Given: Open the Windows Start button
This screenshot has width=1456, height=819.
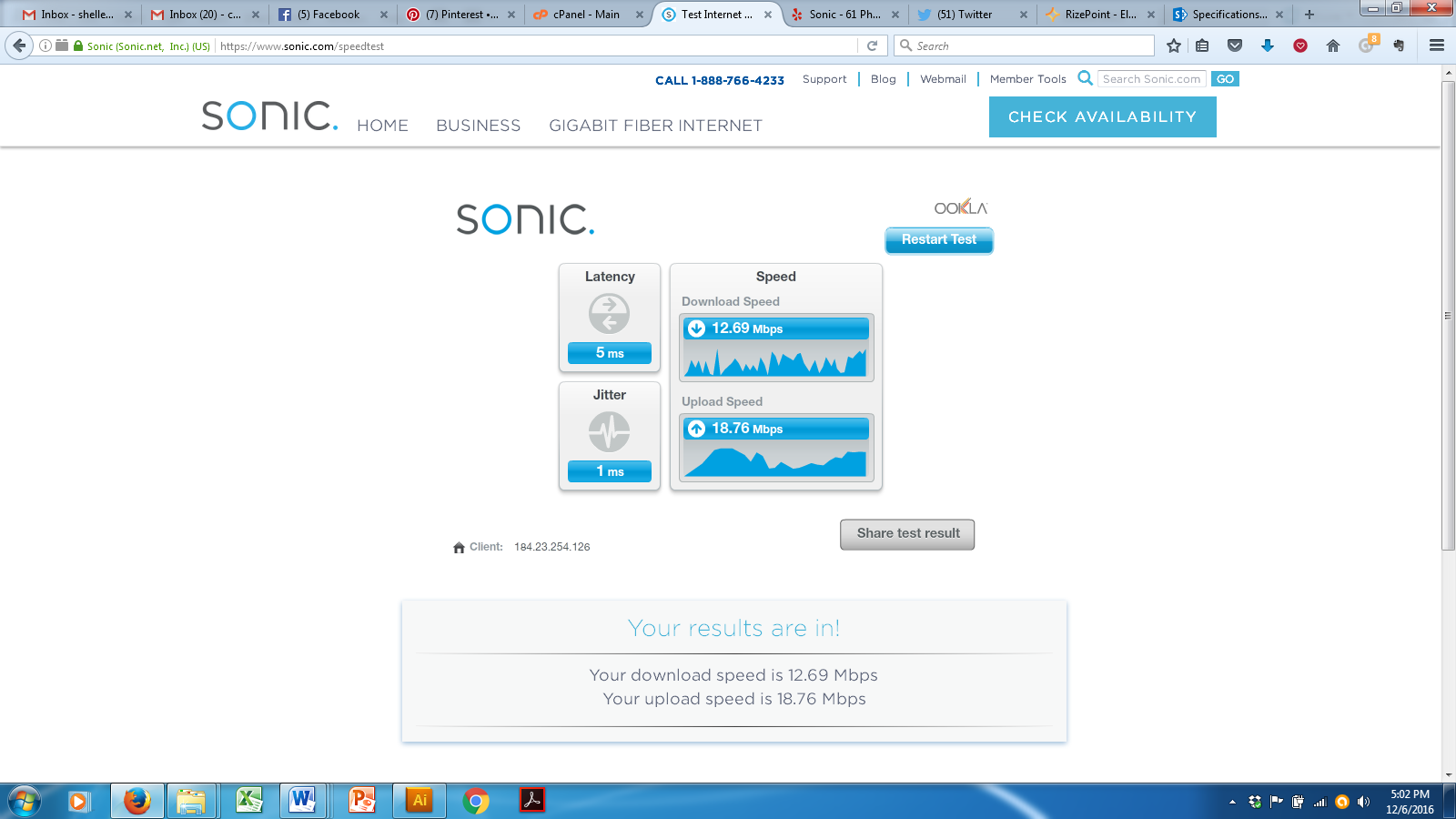Looking at the screenshot, I should click(25, 802).
